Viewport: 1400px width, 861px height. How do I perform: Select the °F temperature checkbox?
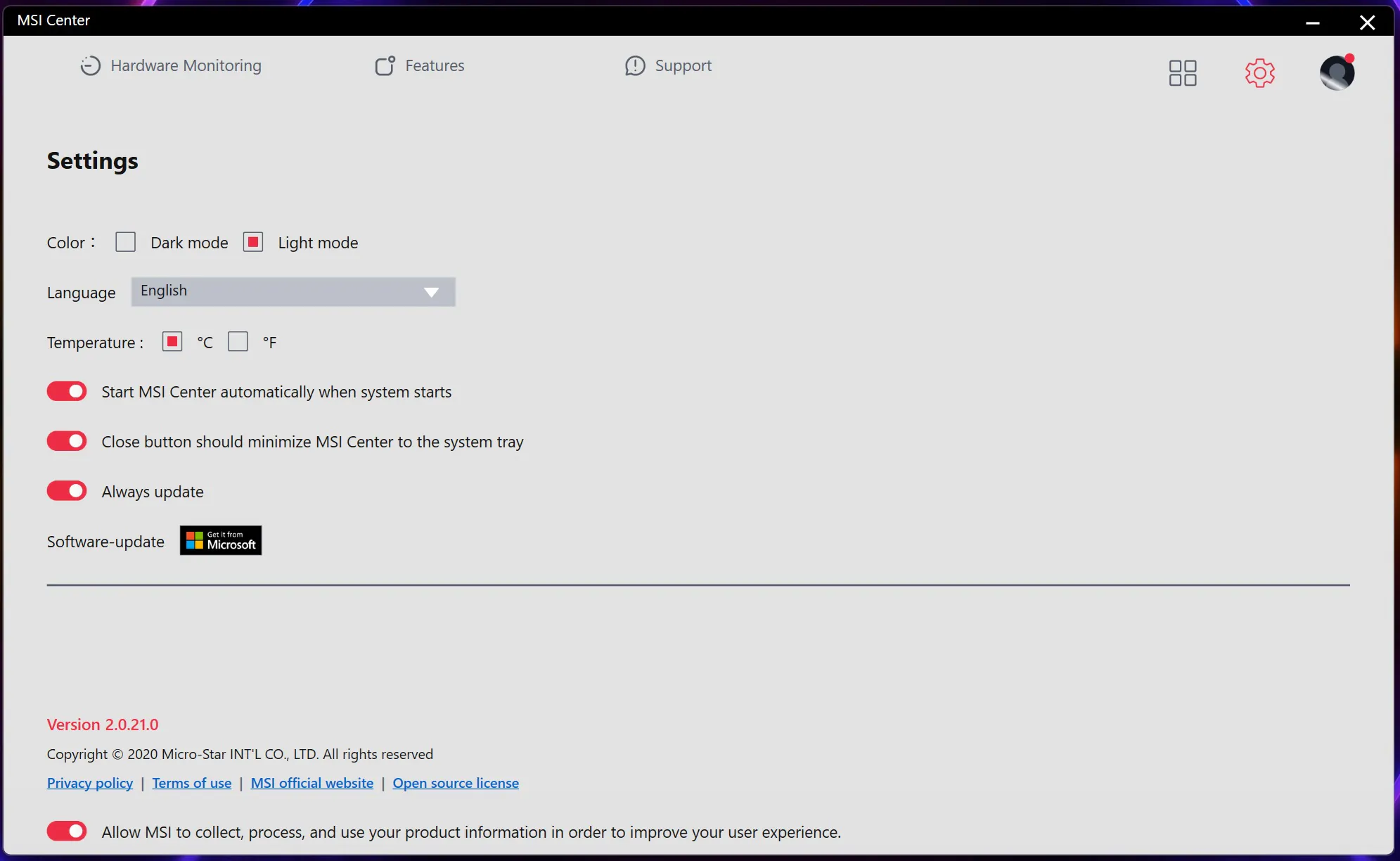(238, 342)
